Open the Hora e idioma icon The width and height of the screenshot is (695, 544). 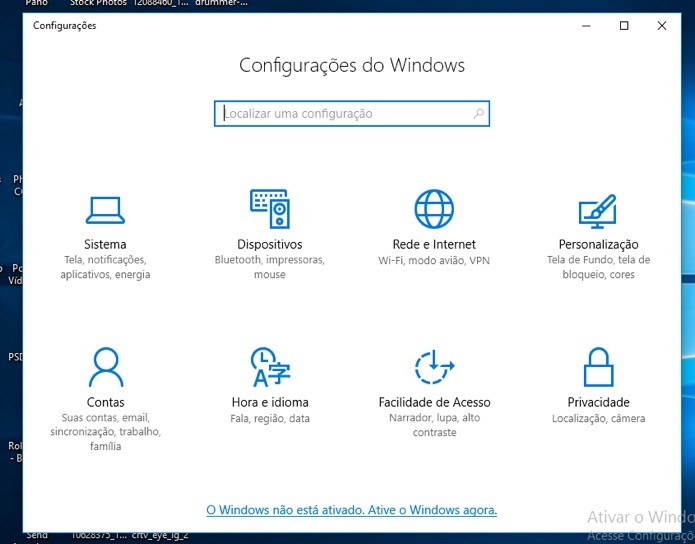pyautogui.click(x=270, y=367)
